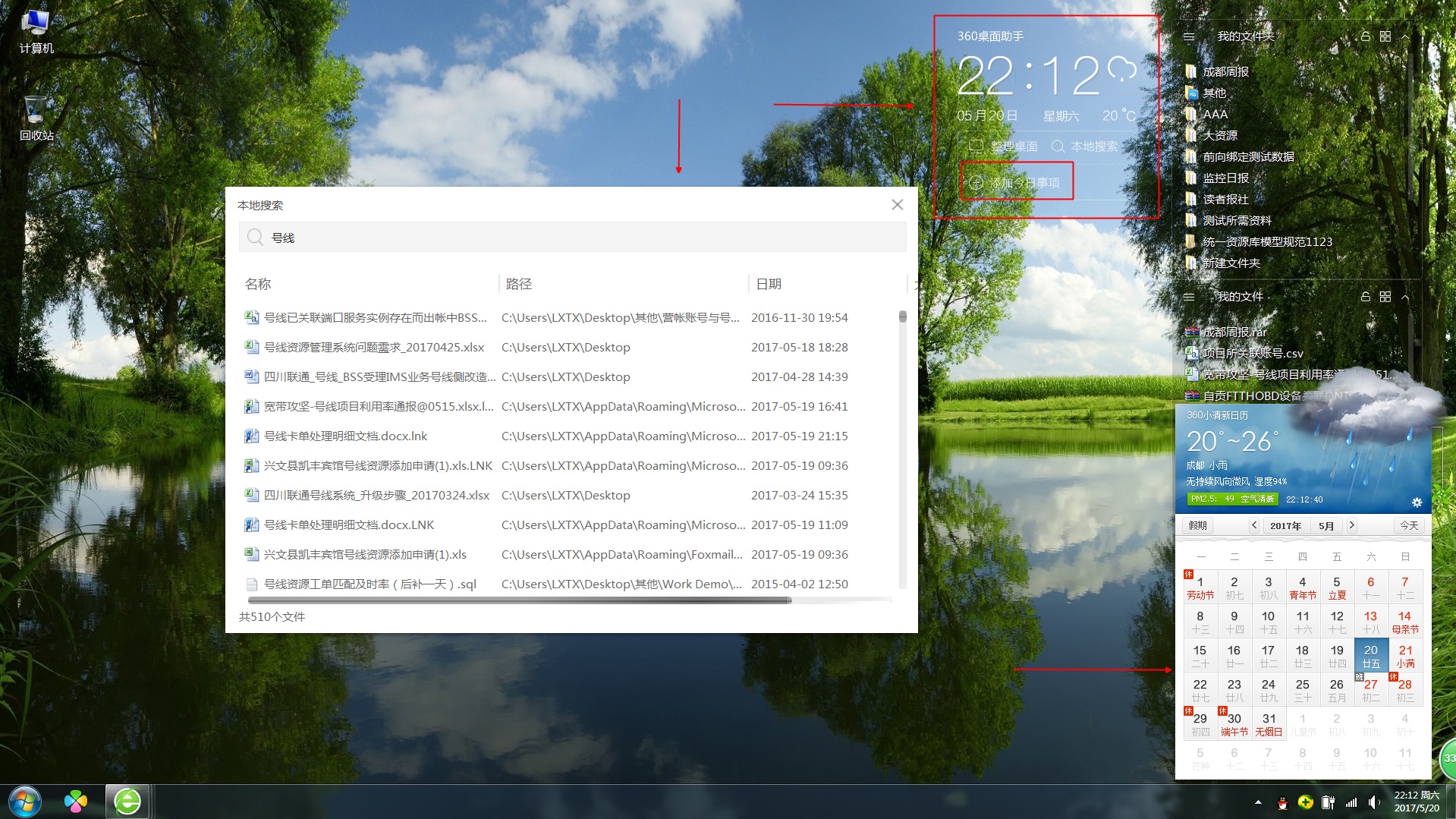
Task: Open the 计算机 desktop icon
Action: (36, 30)
